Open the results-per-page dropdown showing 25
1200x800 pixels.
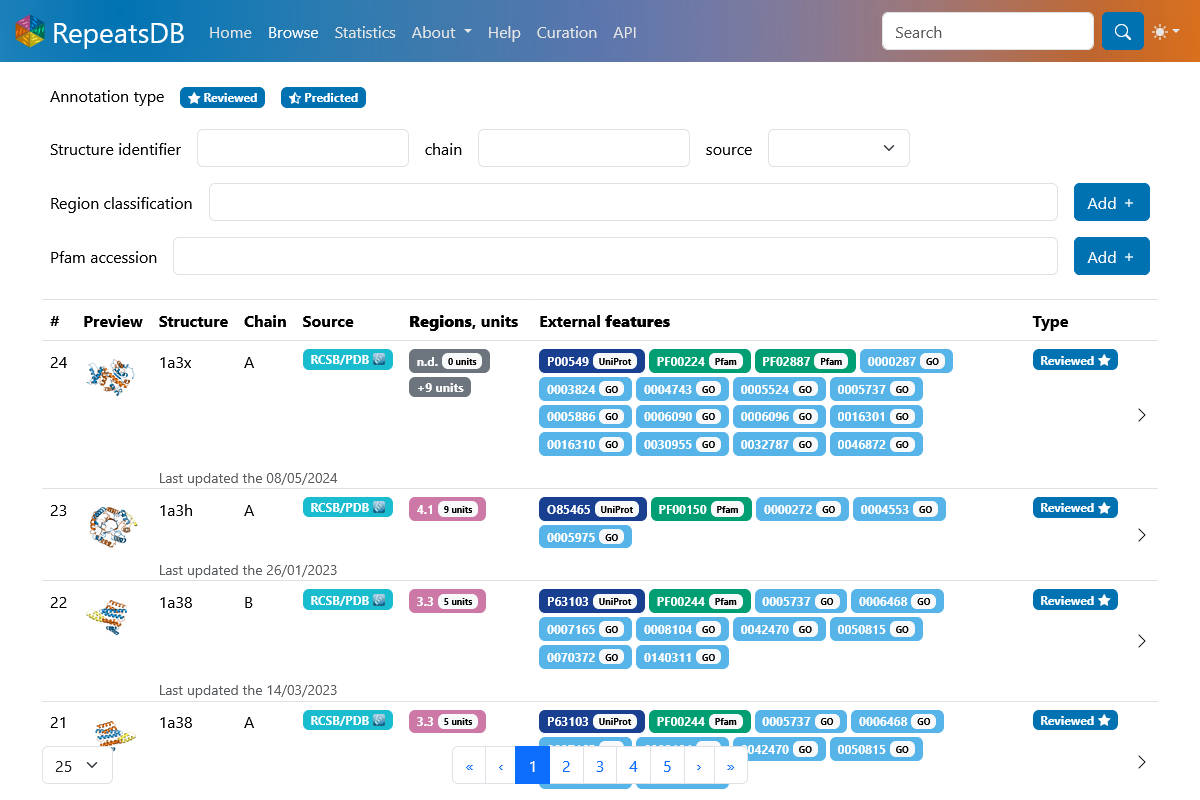pos(77,765)
